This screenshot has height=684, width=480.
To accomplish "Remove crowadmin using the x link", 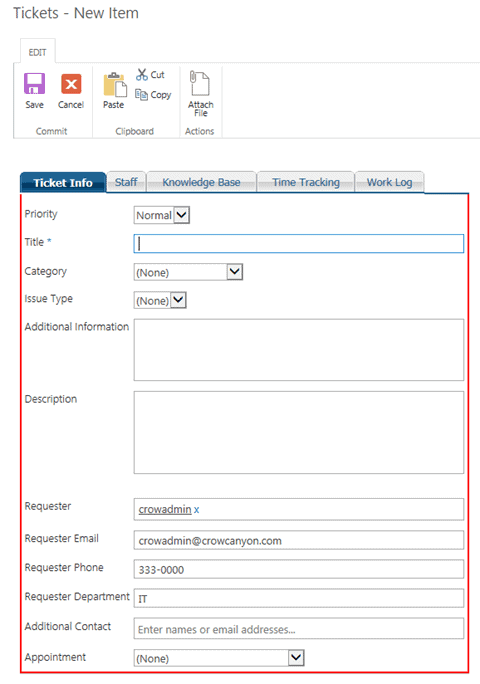I will (197, 510).
